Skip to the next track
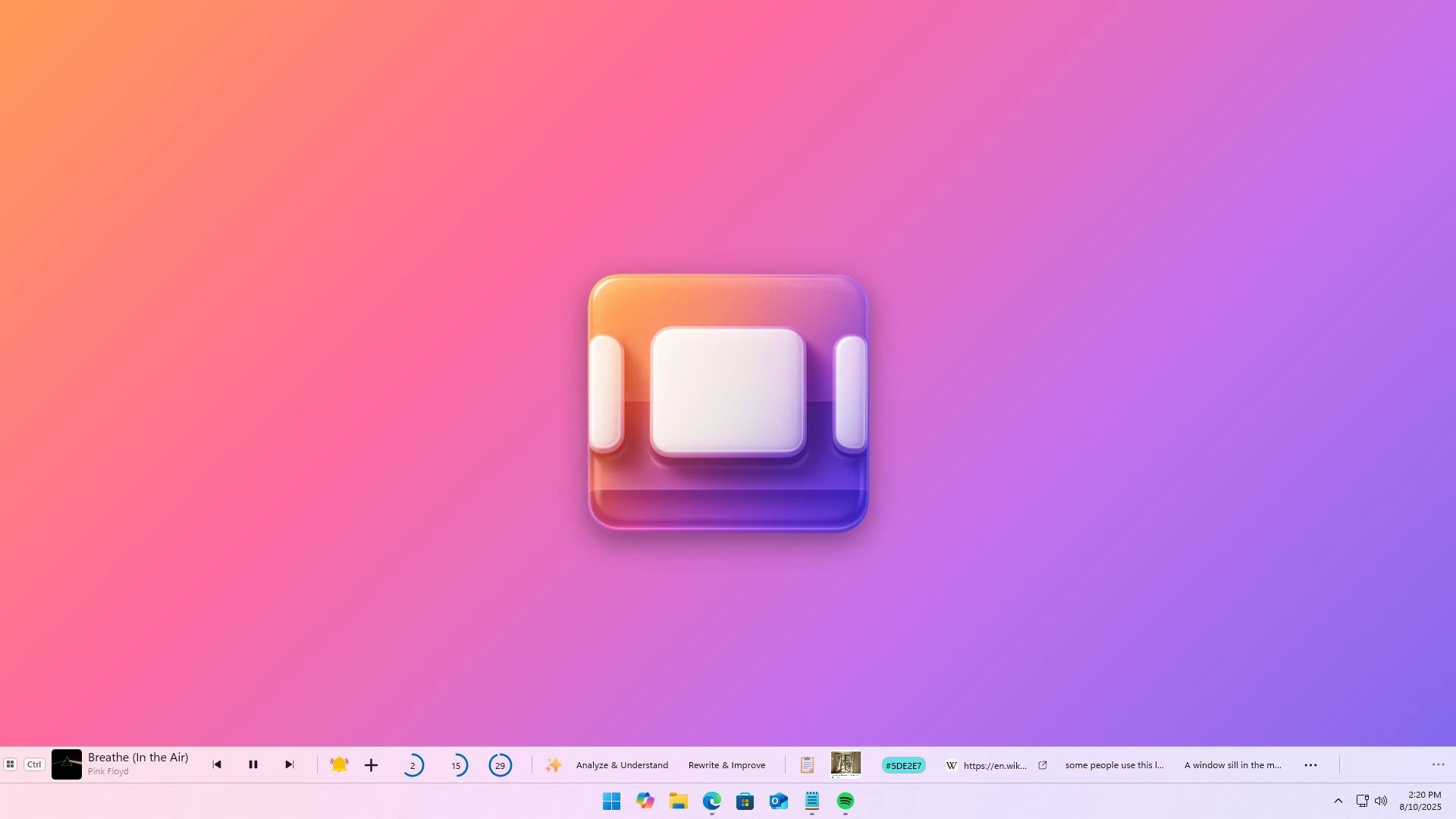This screenshot has height=819, width=1456. click(x=289, y=764)
